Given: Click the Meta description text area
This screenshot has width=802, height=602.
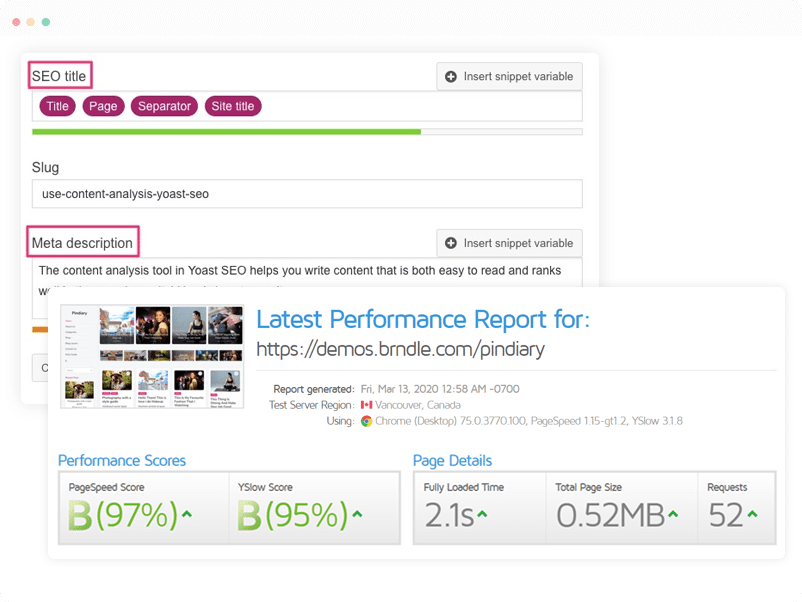Looking at the screenshot, I should [307, 273].
